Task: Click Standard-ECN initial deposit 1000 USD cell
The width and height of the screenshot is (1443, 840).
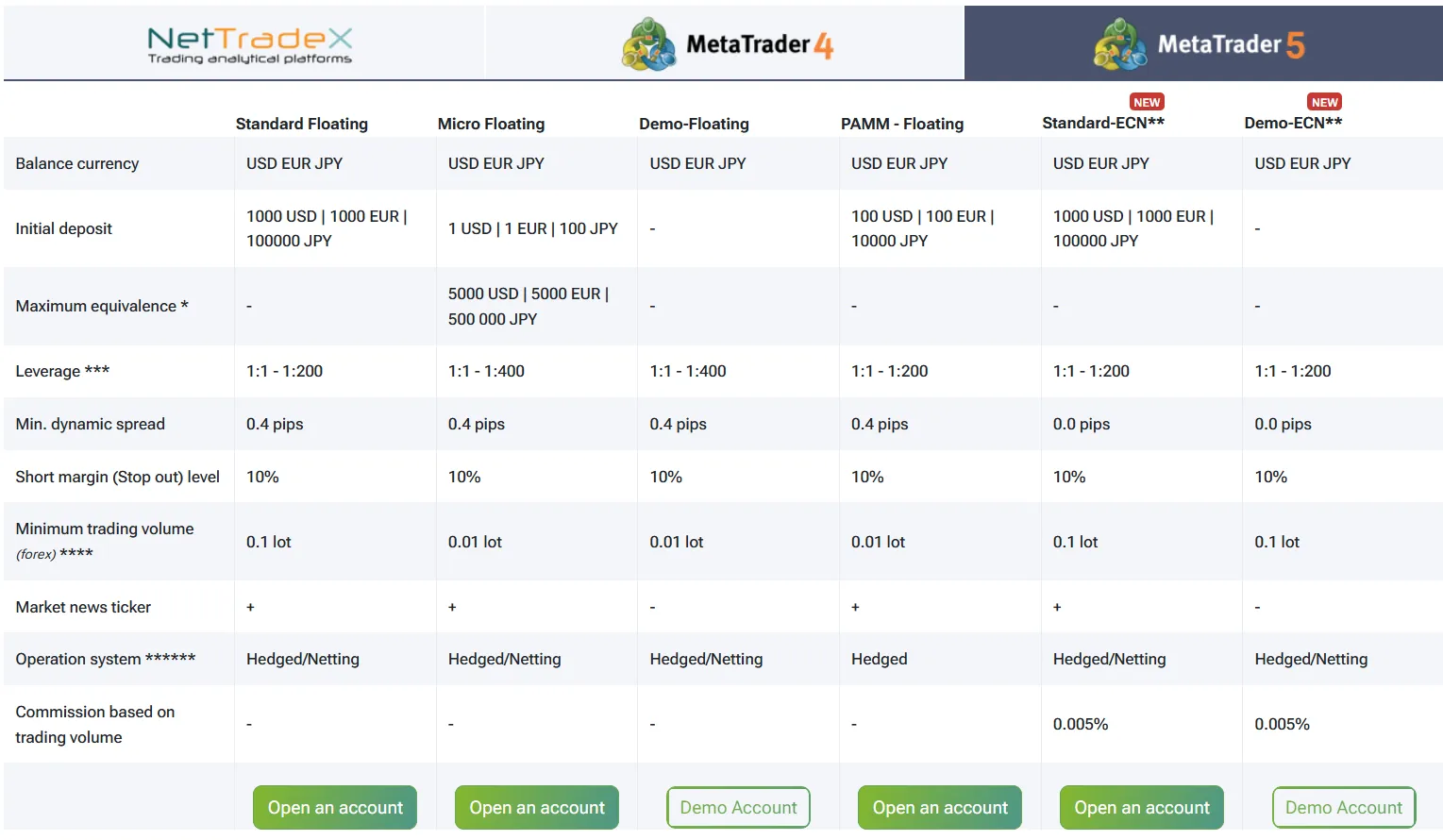Action: (1133, 228)
